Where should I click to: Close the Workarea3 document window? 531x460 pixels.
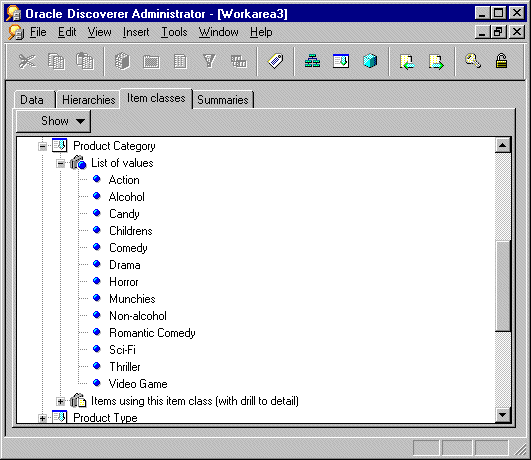tap(517, 32)
